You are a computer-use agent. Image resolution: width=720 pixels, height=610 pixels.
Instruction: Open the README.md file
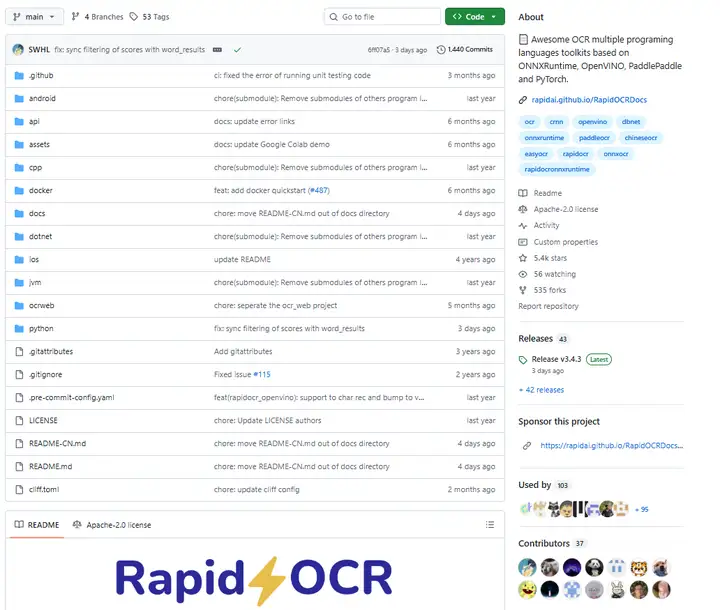point(51,466)
